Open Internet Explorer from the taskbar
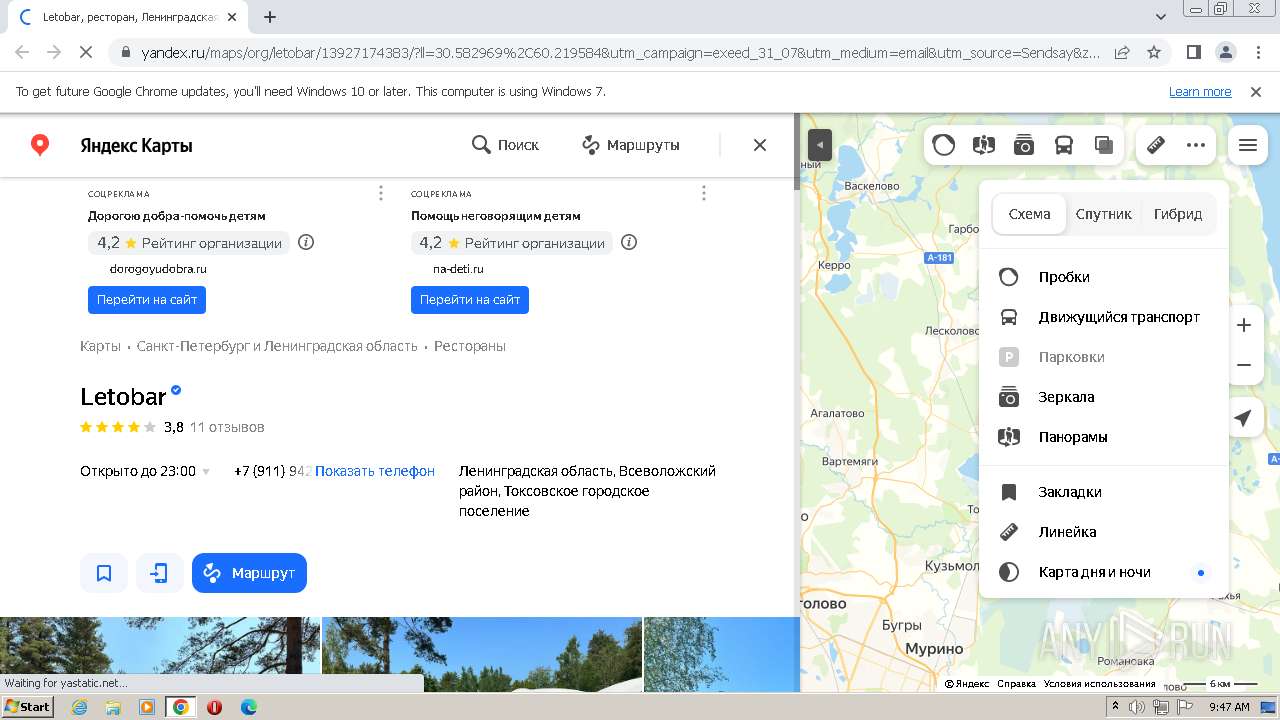Image resolution: width=1280 pixels, height=720 pixels. [80, 707]
